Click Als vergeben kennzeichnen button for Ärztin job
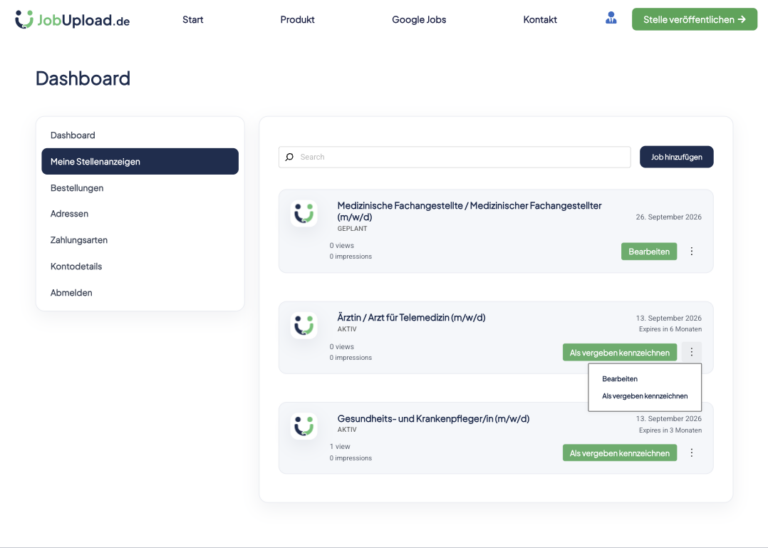The height and width of the screenshot is (548, 768). (620, 353)
